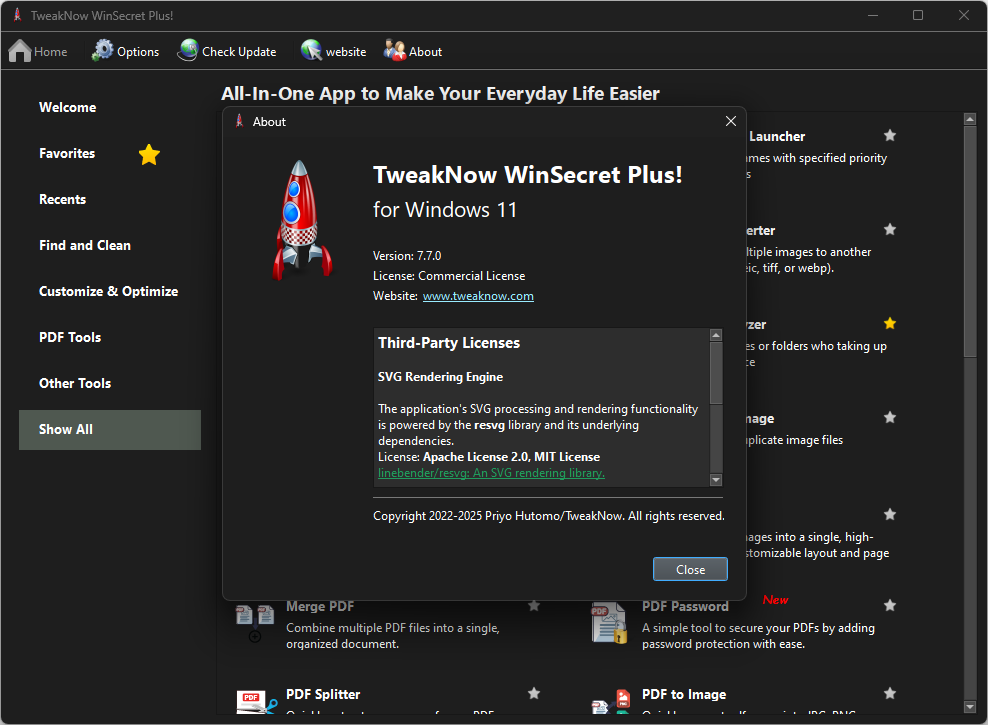Click the Home toolbar label

coord(50,52)
